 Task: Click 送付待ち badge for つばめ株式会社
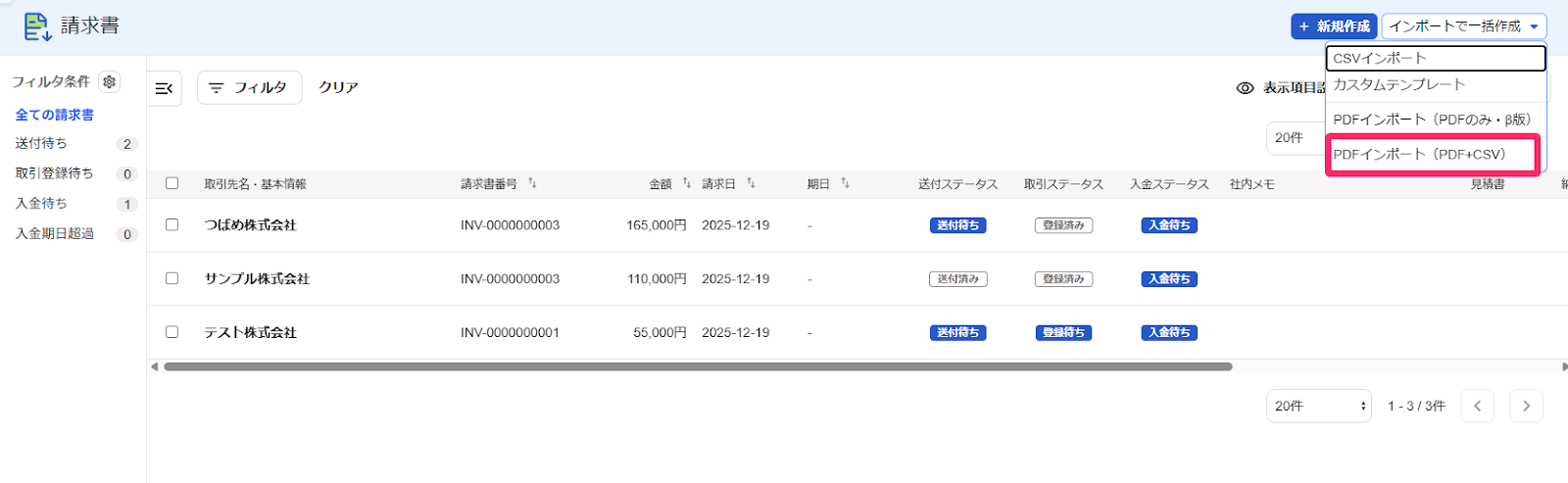(x=957, y=225)
